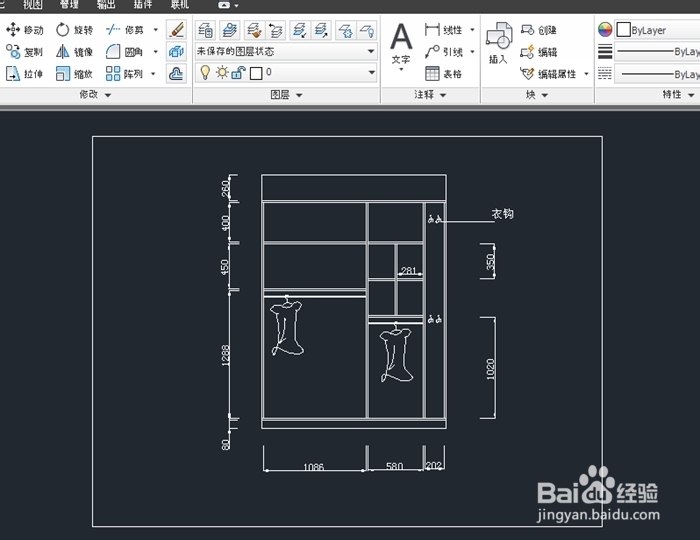Select the Copy (复制) tool
Screen dimensions: 700x540
(x=25, y=52)
